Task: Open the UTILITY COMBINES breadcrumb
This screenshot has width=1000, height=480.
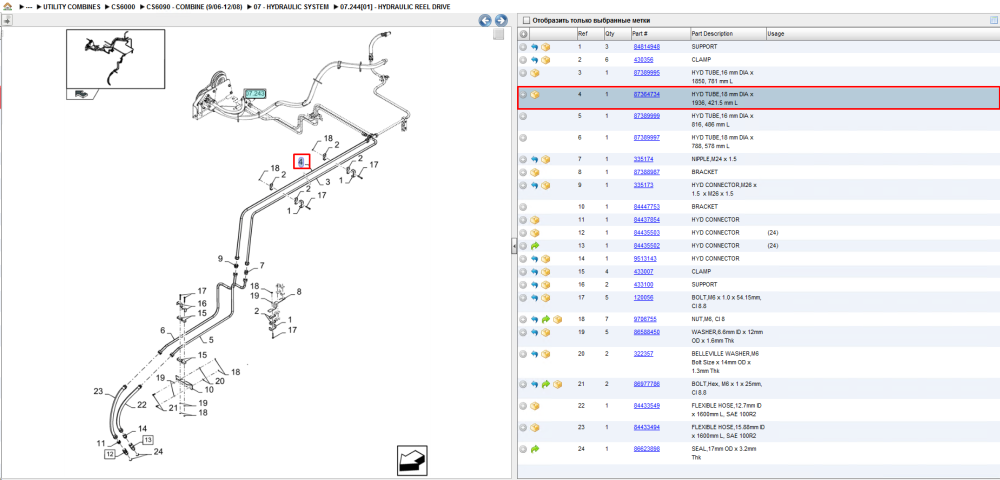Action: (71, 6)
